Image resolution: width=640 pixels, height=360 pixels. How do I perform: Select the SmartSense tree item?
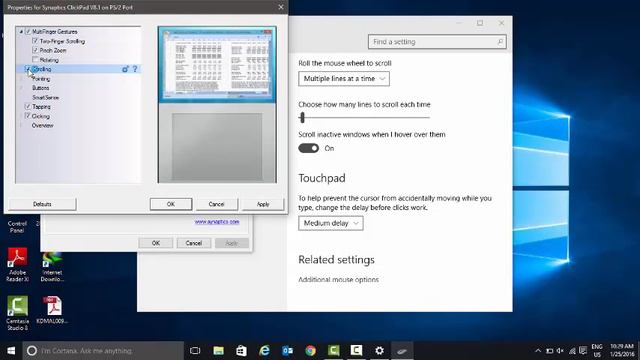[45, 98]
